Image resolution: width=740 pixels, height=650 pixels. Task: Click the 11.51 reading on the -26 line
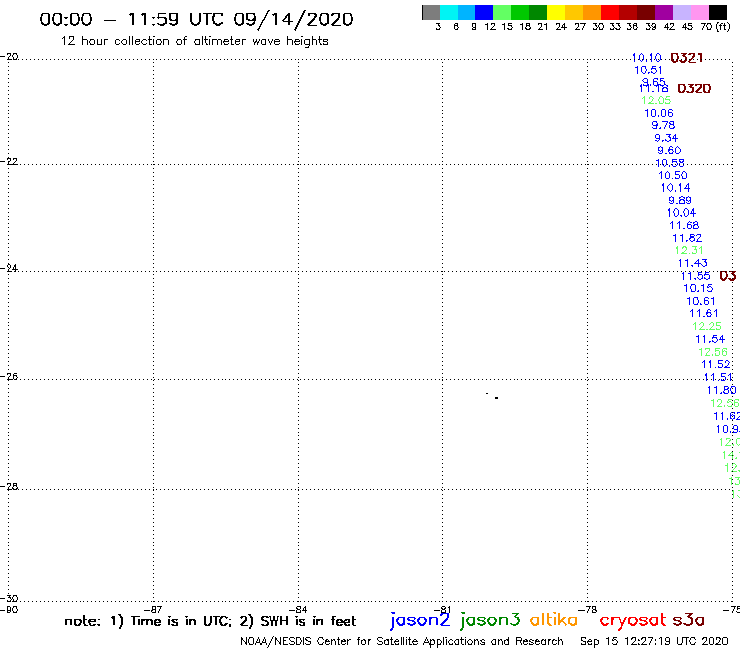(x=718, y=377)
